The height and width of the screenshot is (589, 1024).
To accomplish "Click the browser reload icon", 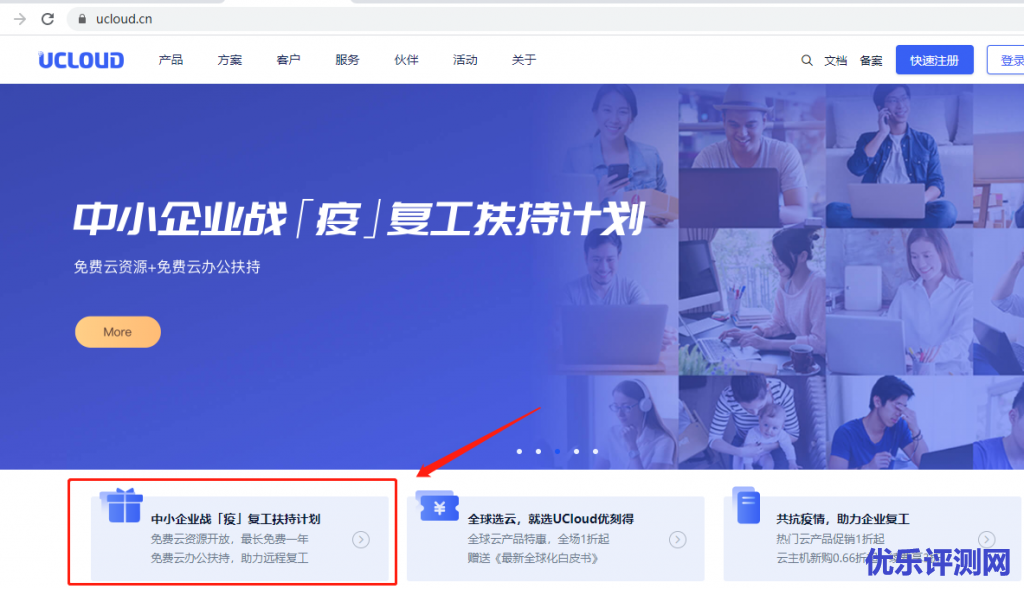I will tap(48, 19).
